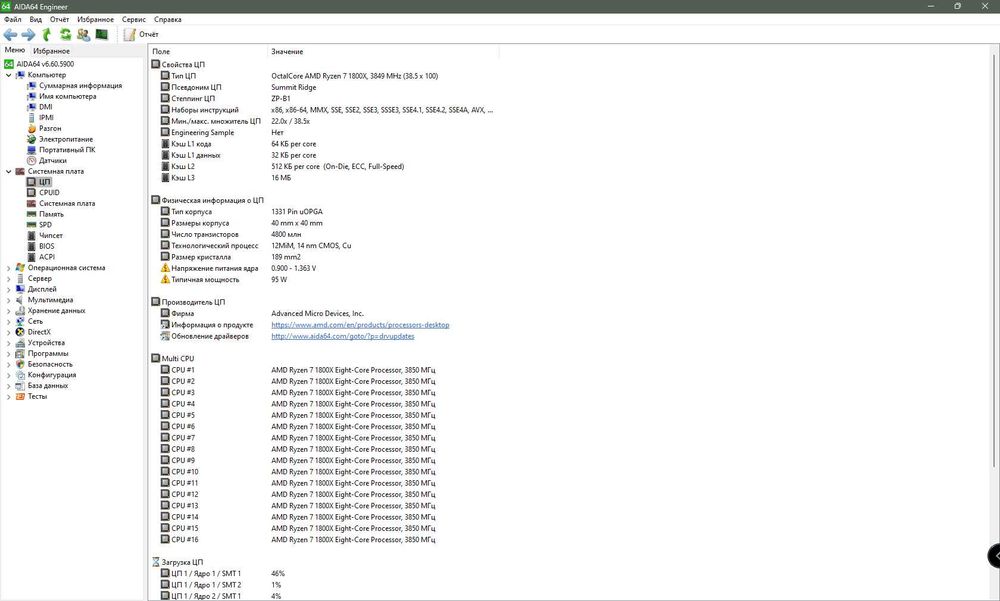Screen dimensions: 1000x601
Task: Click the users icon in the toolbar
Action: point(84,34)
